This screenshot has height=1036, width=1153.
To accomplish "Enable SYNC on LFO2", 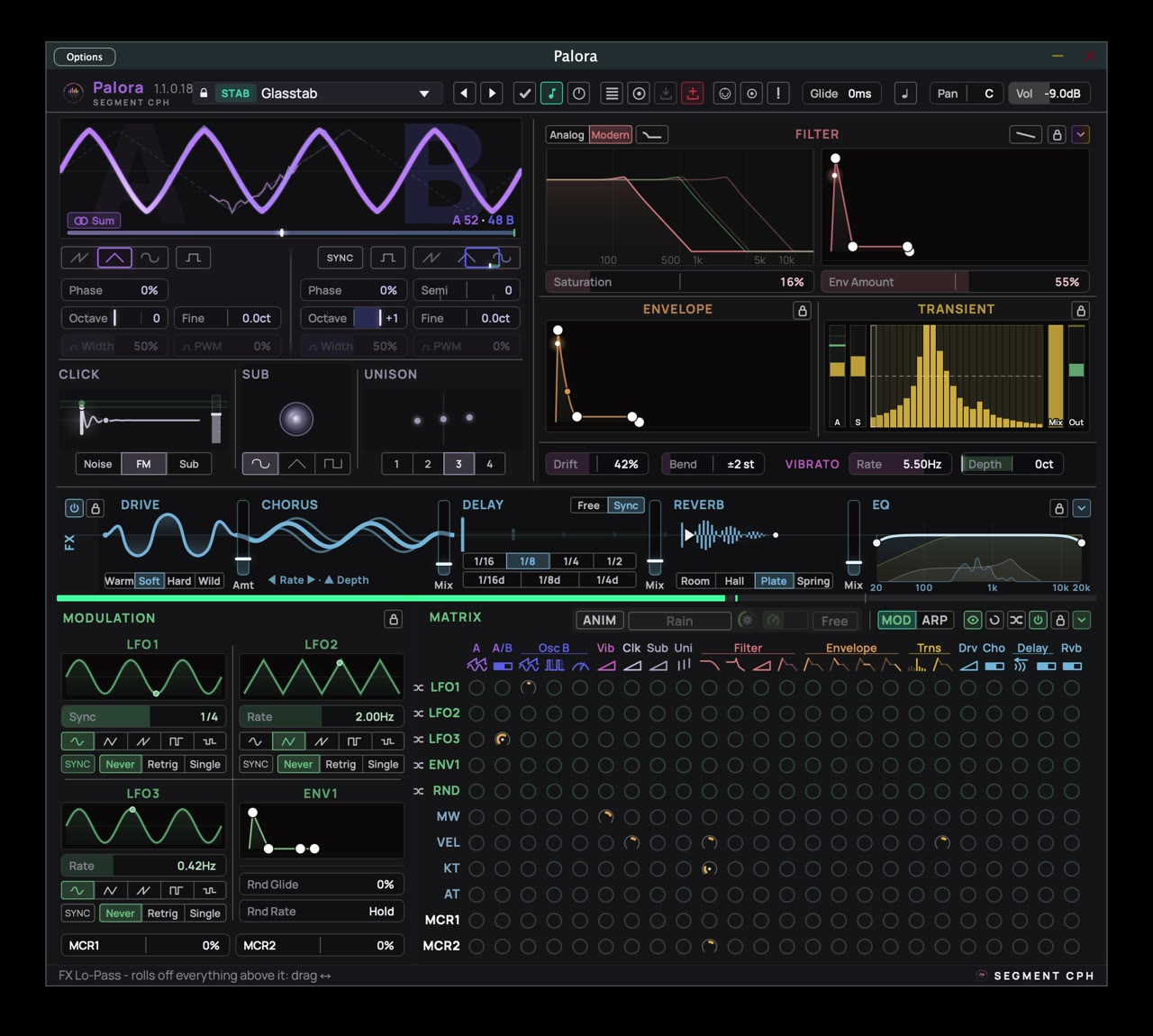I will [256, 764].
